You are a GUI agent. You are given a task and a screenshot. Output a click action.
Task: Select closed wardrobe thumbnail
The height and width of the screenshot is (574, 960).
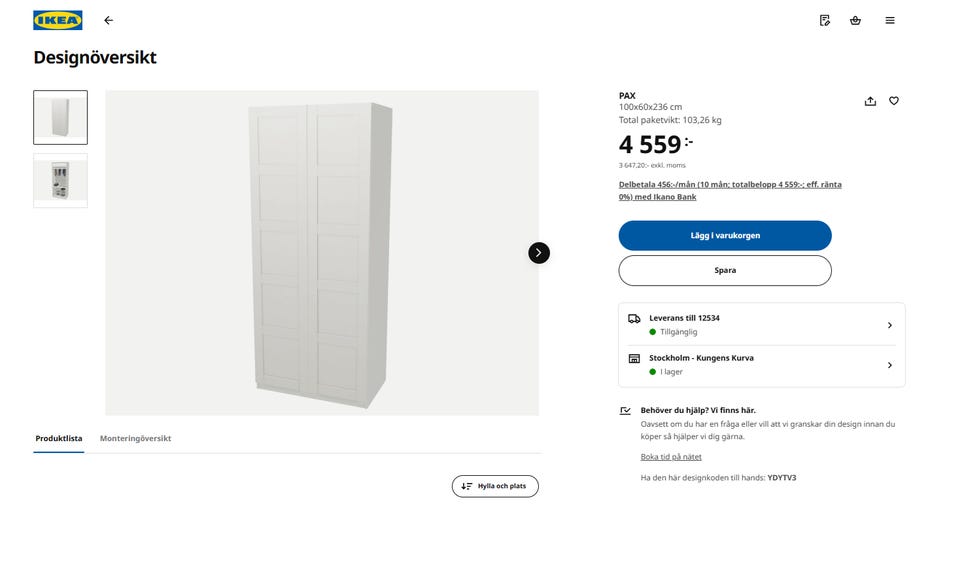[x=60, y=118]
